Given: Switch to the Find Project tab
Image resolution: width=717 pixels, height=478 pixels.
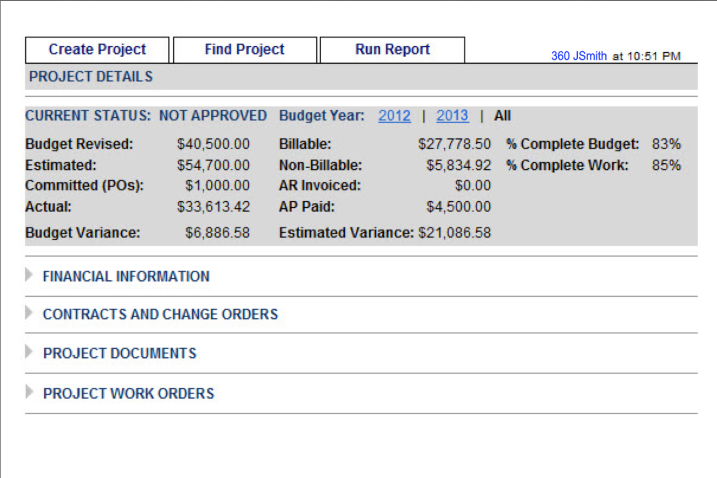Looking at the screenshot, I should (x=244, y=50).
